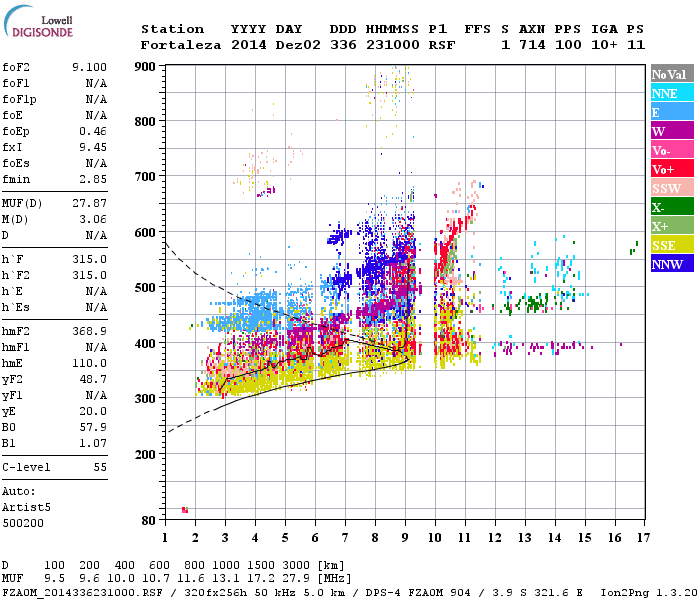Click the X- dark green legend swatch
Screen dimensions: 700x600
pos(672,207)
